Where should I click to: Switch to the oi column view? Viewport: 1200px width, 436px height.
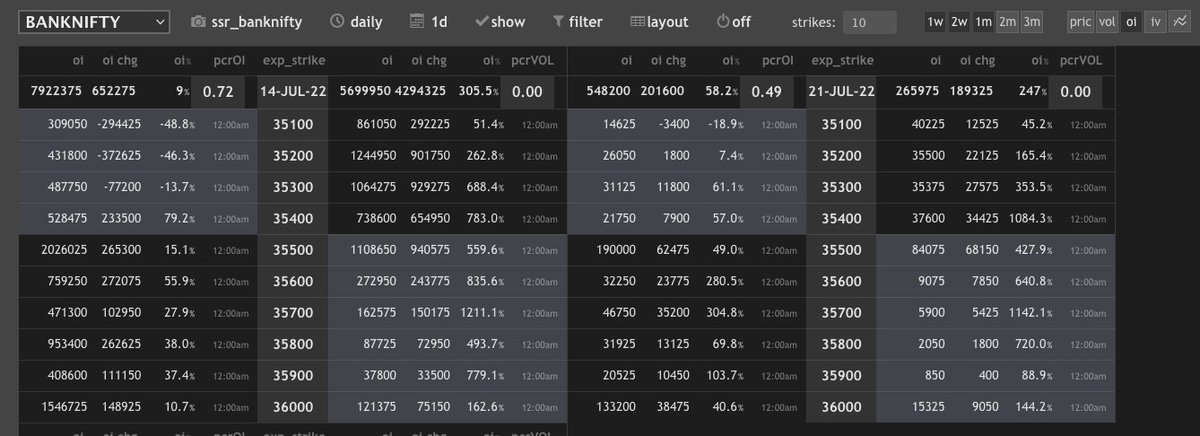point(1131,22)
